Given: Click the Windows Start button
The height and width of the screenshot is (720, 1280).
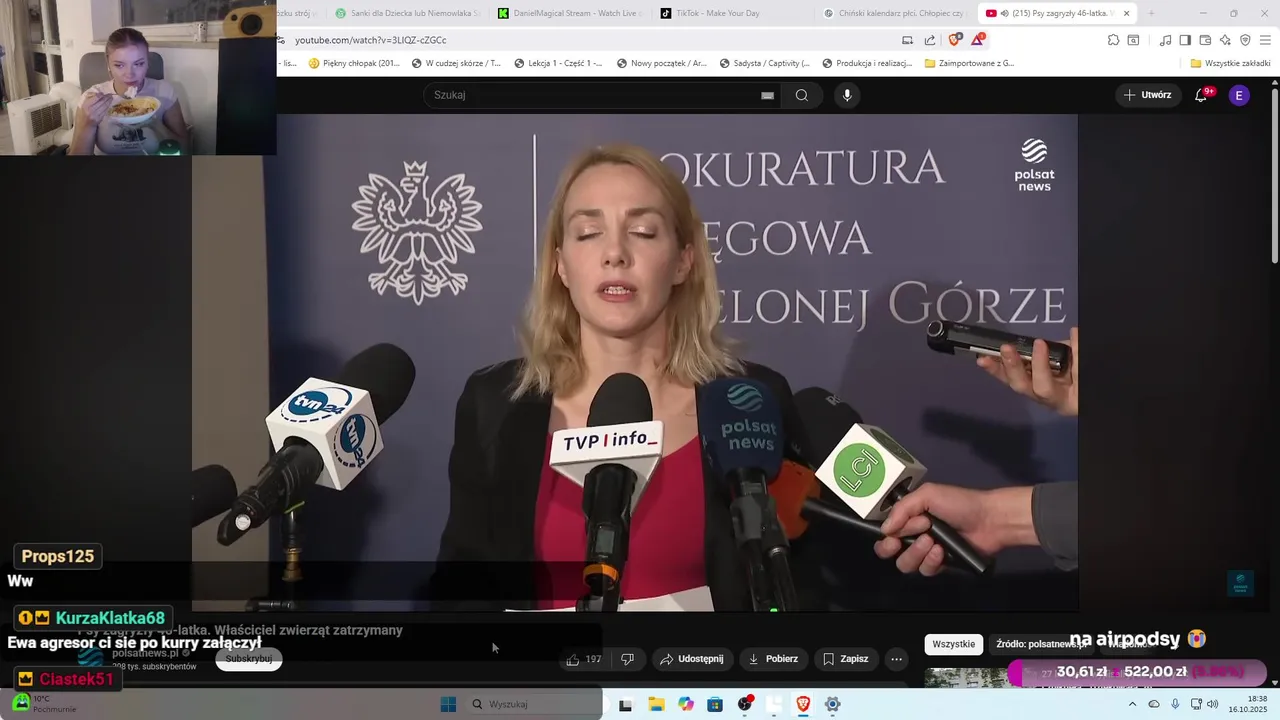Looking at the screenshot, I should coord(448,704).
